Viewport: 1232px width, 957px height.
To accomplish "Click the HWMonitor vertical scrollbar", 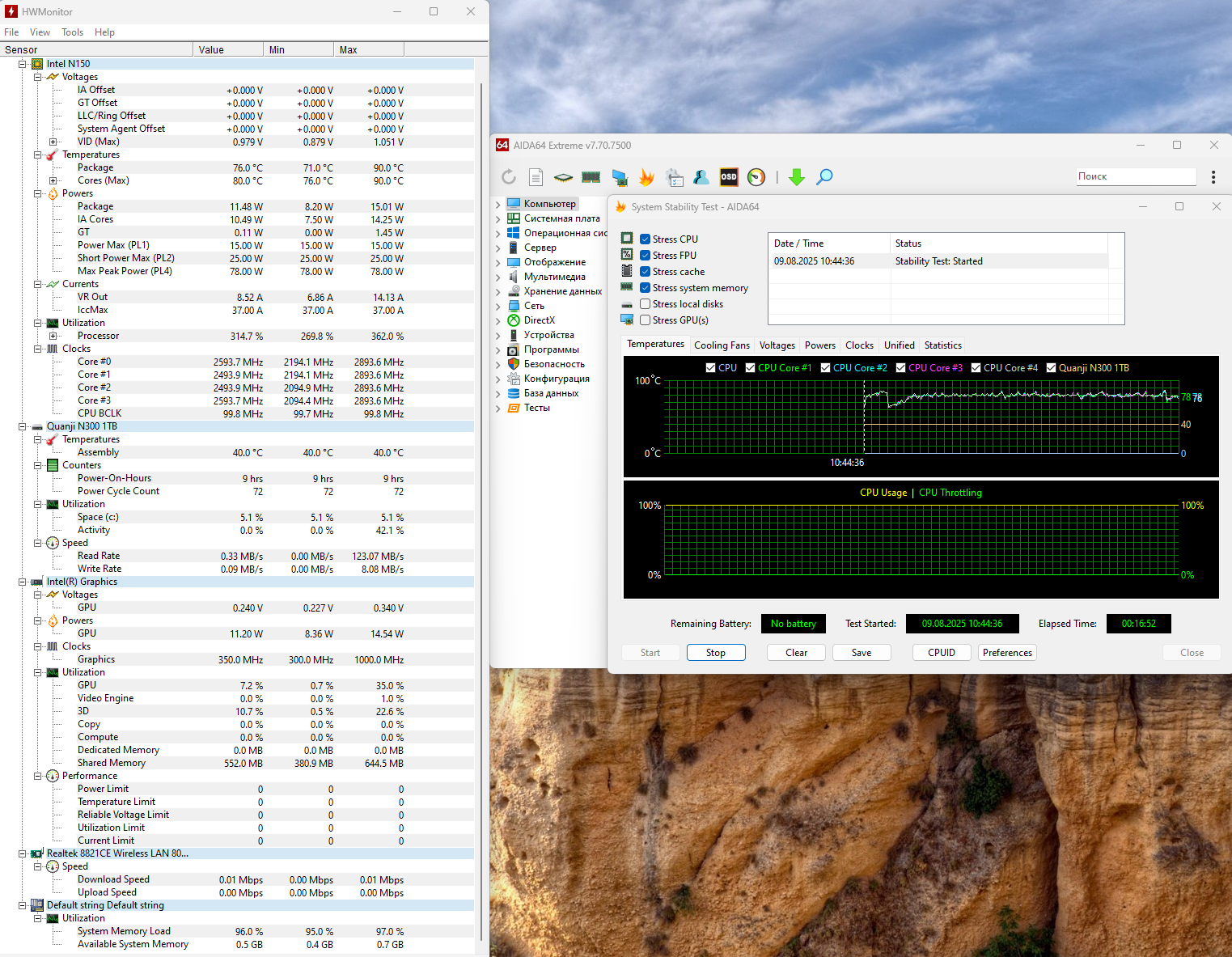I will [481, 485].
